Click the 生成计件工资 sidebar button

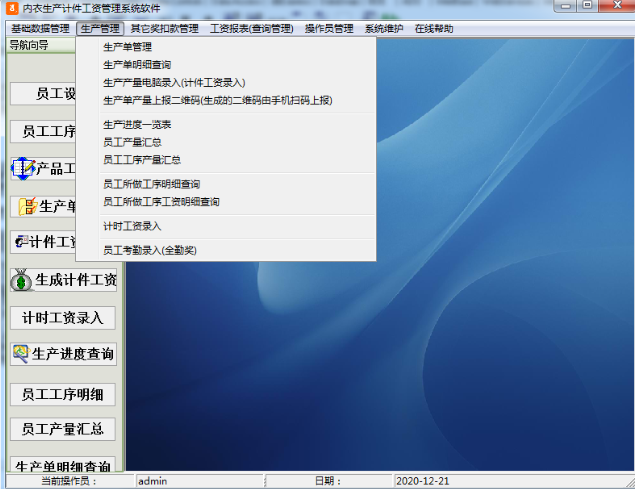(63, 280)
